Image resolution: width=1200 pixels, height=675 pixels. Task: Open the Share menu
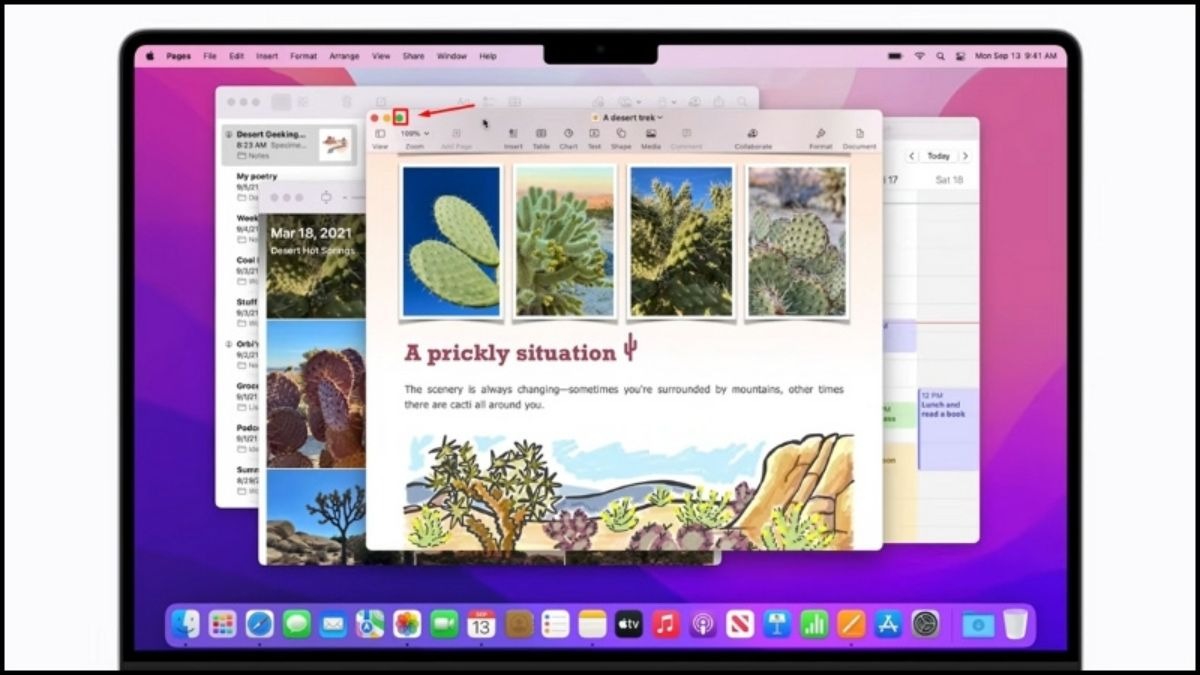[413, 56]
